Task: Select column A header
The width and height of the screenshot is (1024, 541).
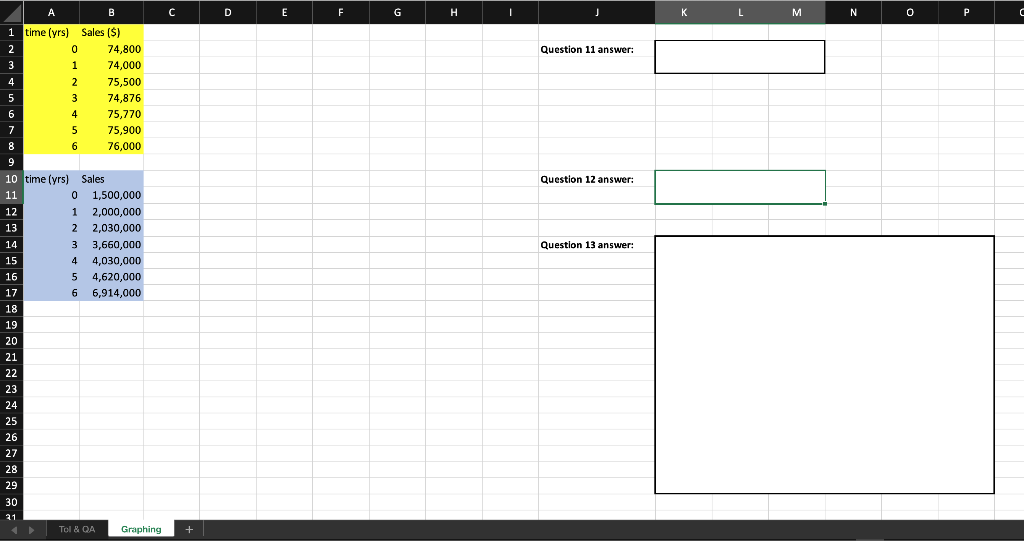Action: point(52,12)
